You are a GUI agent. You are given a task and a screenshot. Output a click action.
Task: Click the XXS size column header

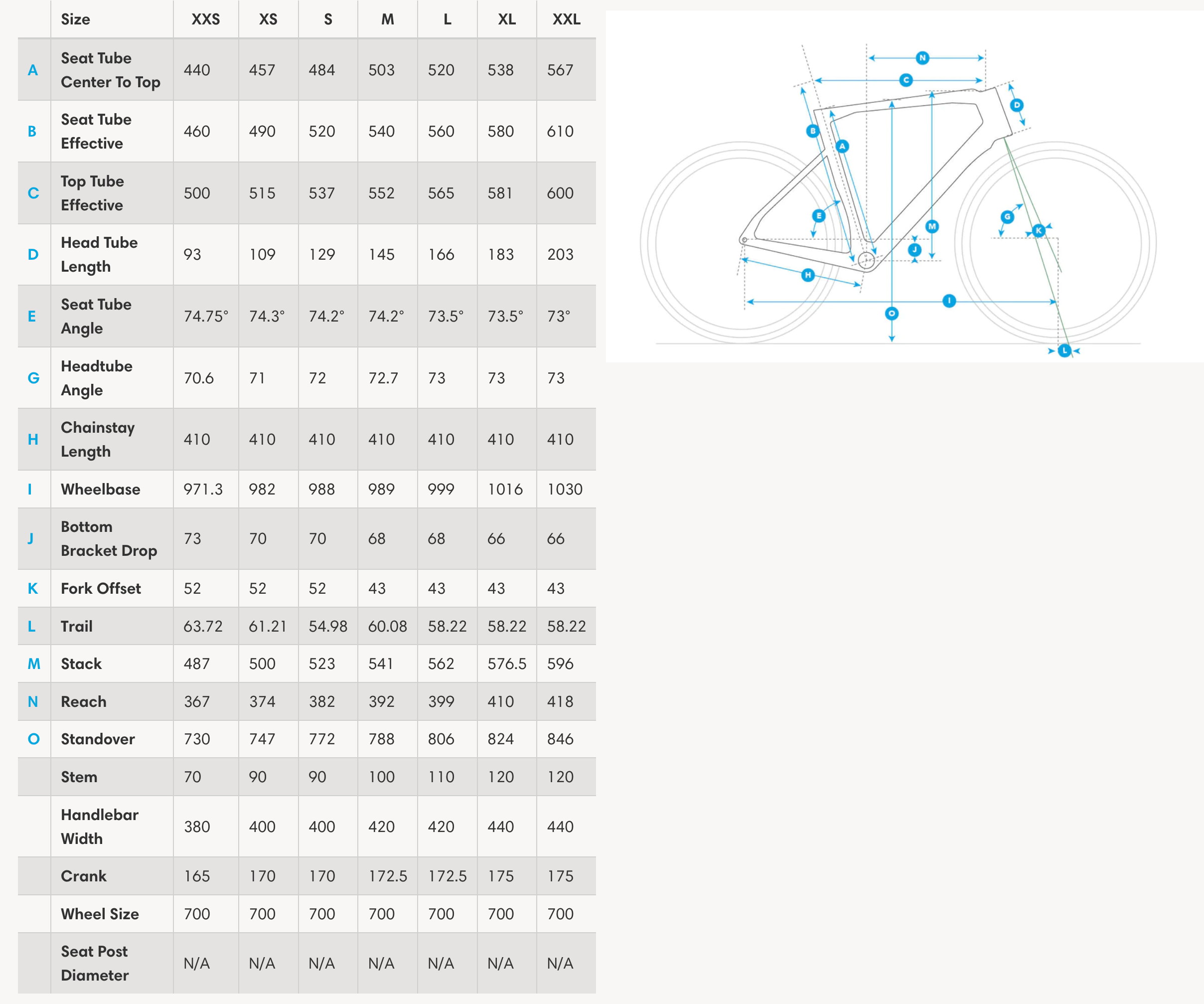(205, 19)
